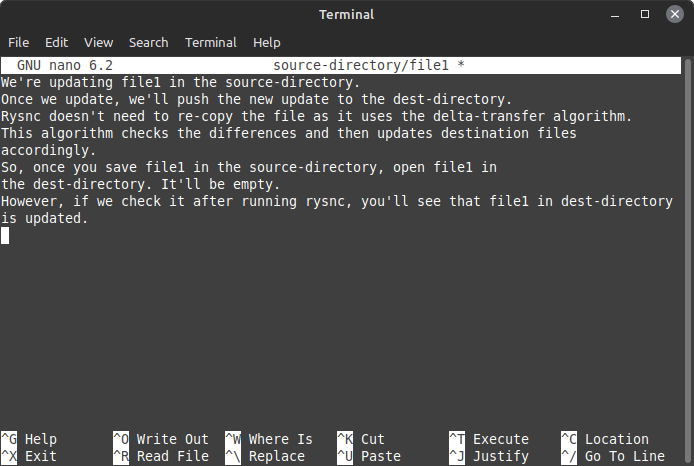Place cursor on the empty line after text
Screen dimensions: 694x466
[5, 235]
